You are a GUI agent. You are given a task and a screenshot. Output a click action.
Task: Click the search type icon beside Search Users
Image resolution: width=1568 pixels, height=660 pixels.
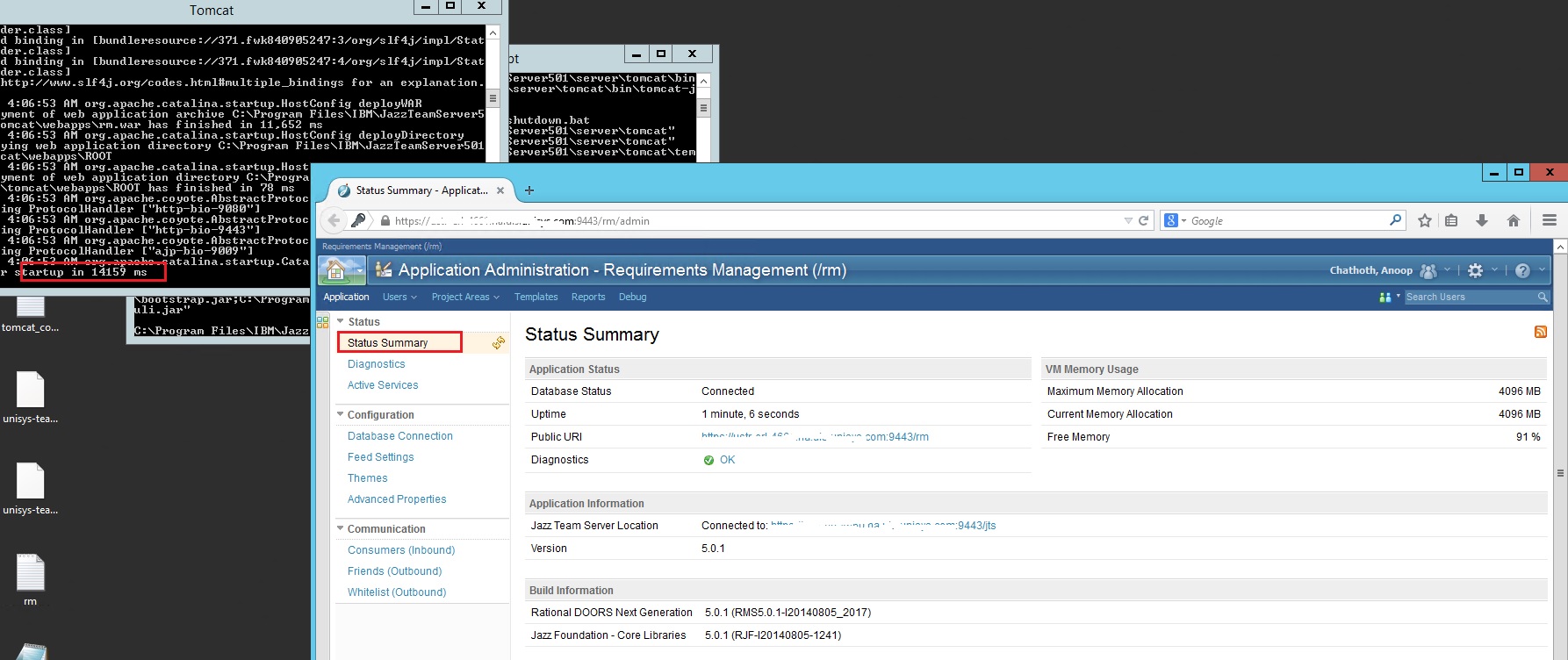click(x=1385, y=298)
